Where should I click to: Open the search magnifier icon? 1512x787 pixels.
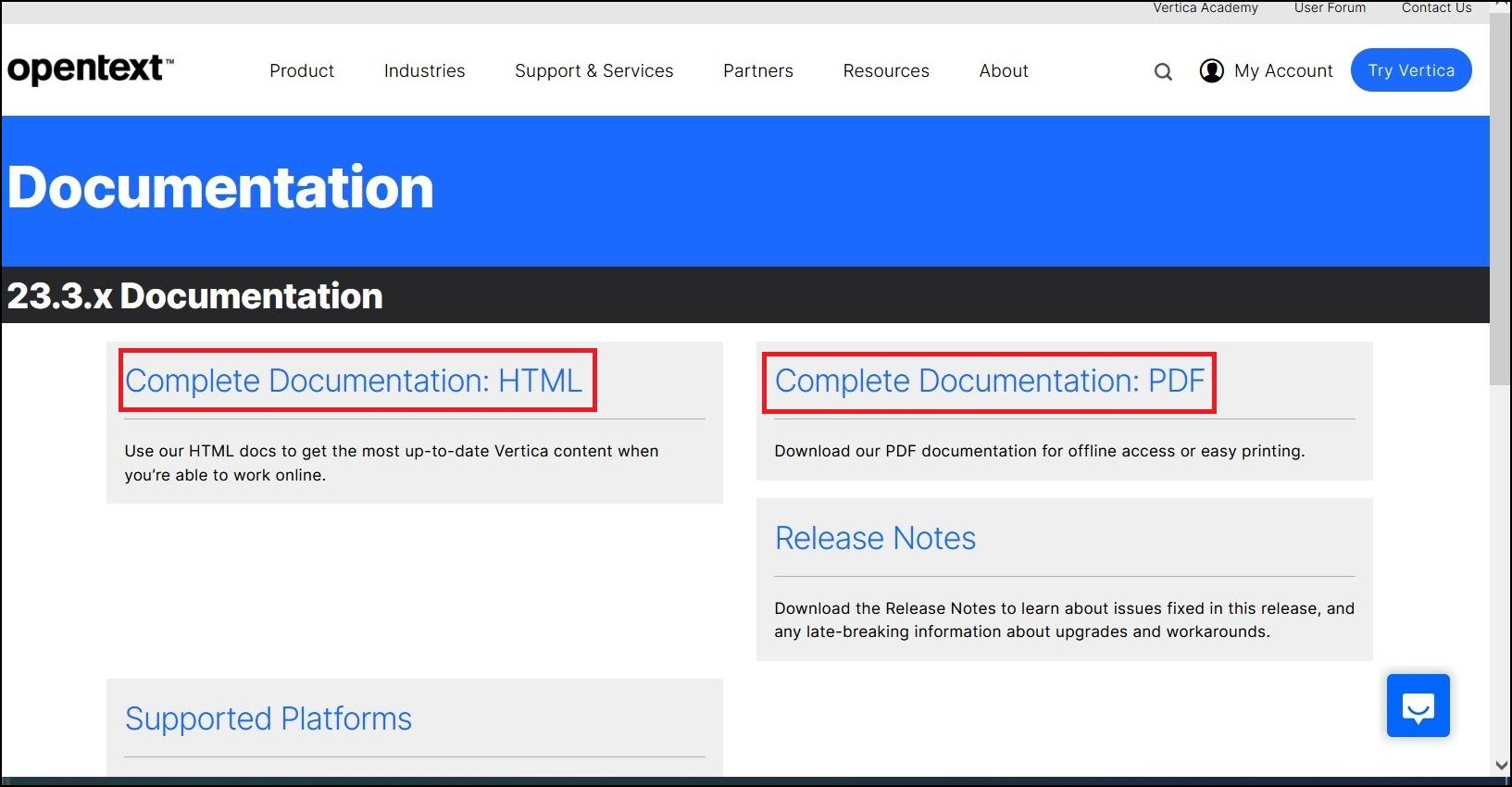point(1163,71)
